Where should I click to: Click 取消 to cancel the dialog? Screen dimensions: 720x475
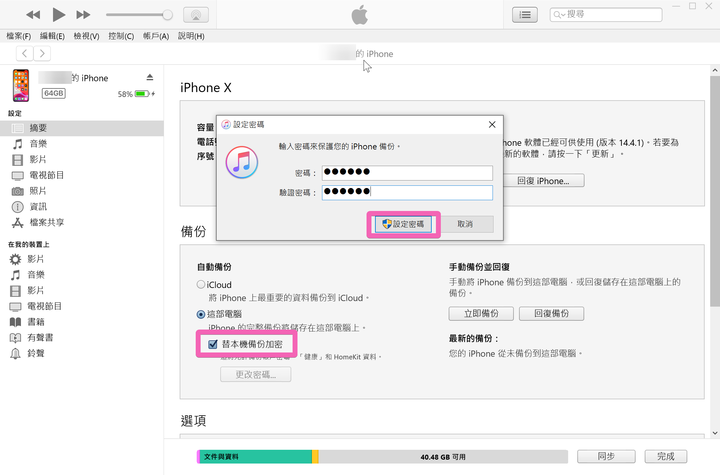[x=465, y=224]
